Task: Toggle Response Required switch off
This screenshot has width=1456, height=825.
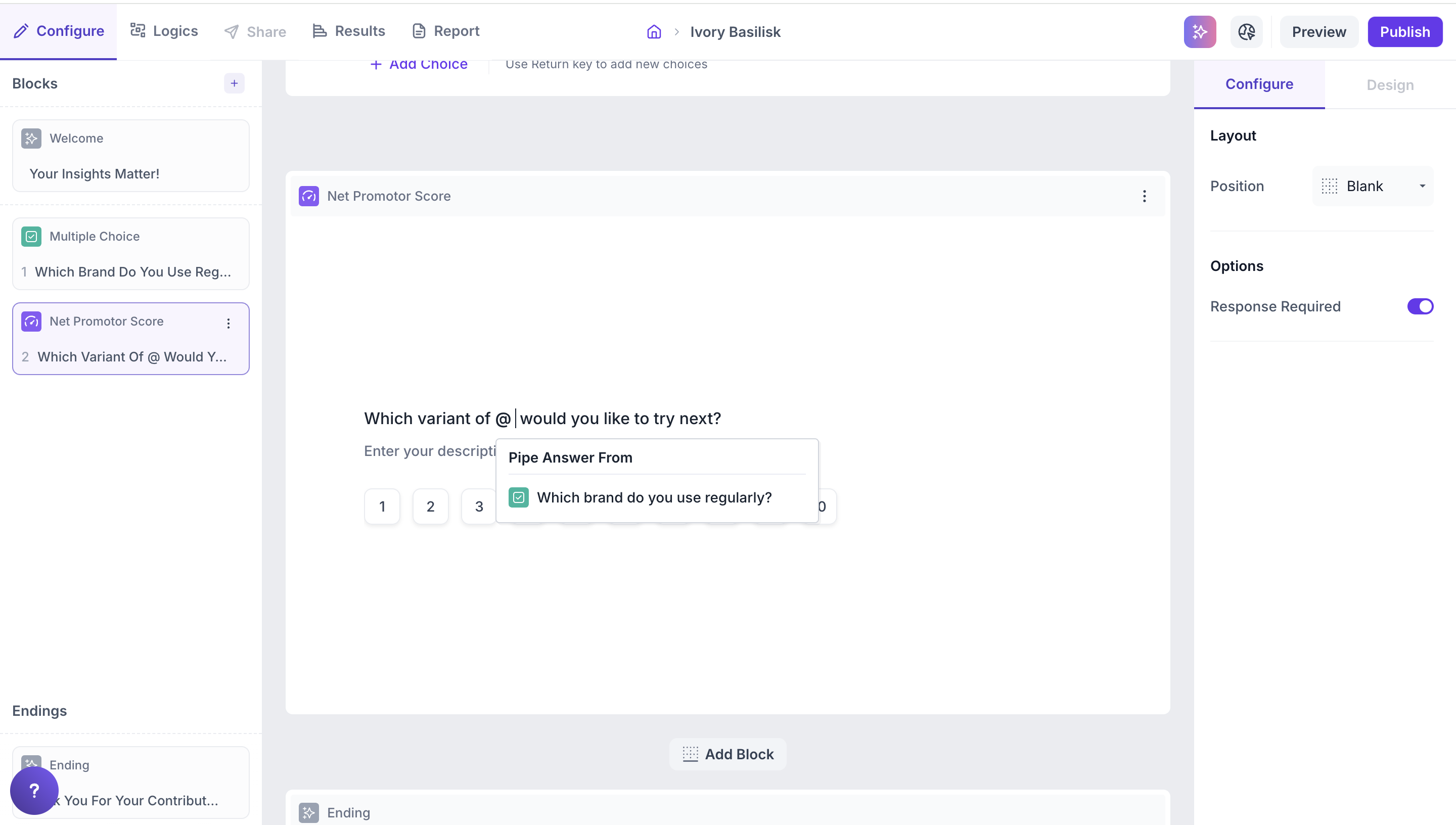Action: click(1419, 306)
